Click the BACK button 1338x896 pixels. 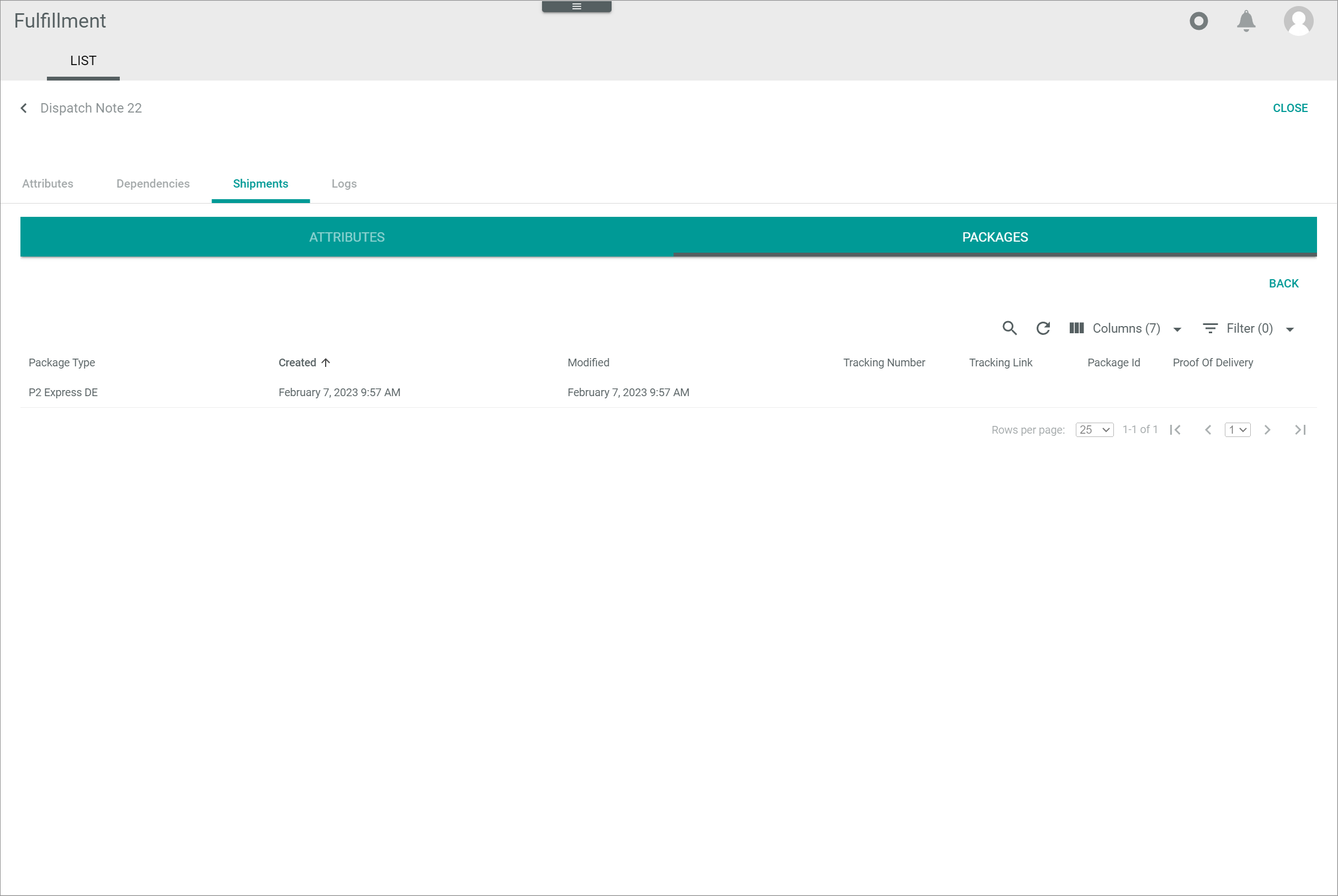[x=1283, y=284]
